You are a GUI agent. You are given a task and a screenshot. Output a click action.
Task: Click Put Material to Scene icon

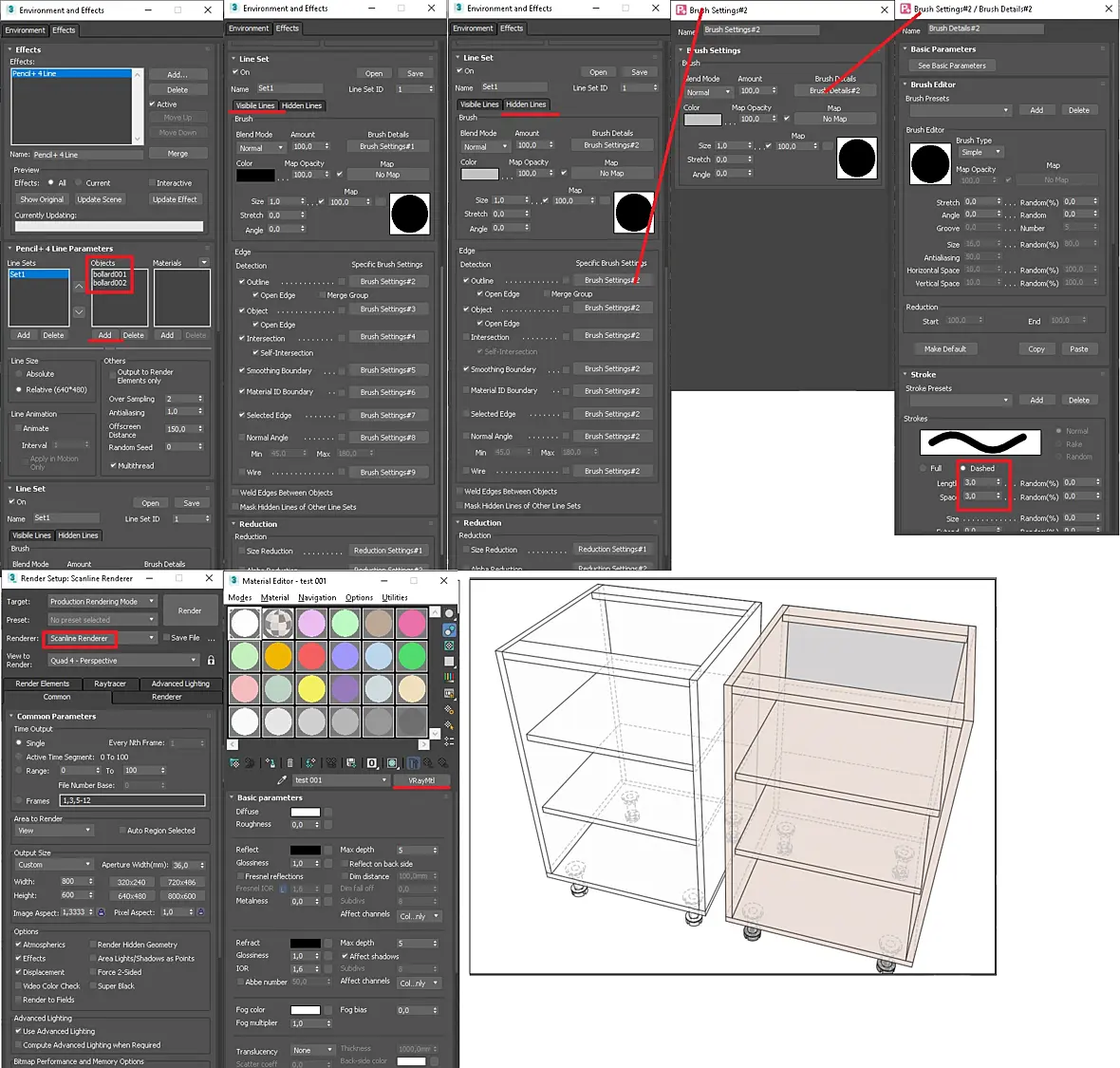click(250, 763)
